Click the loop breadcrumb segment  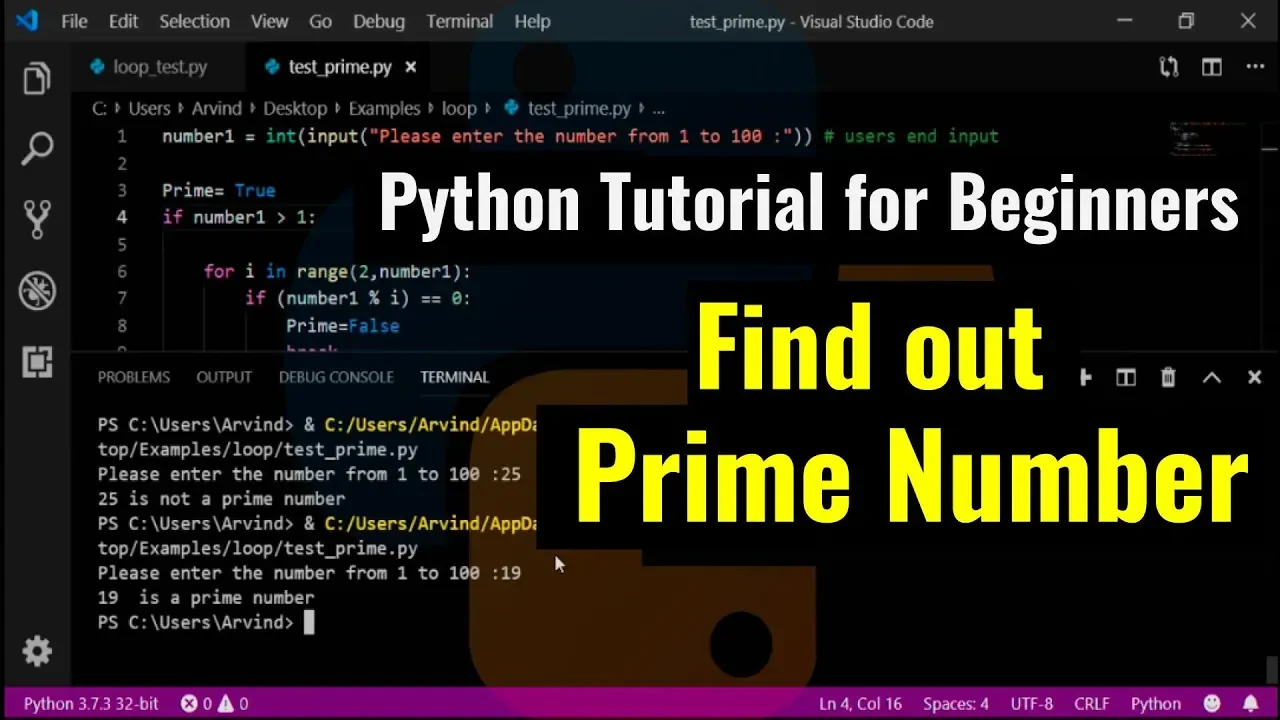[459, 108]
